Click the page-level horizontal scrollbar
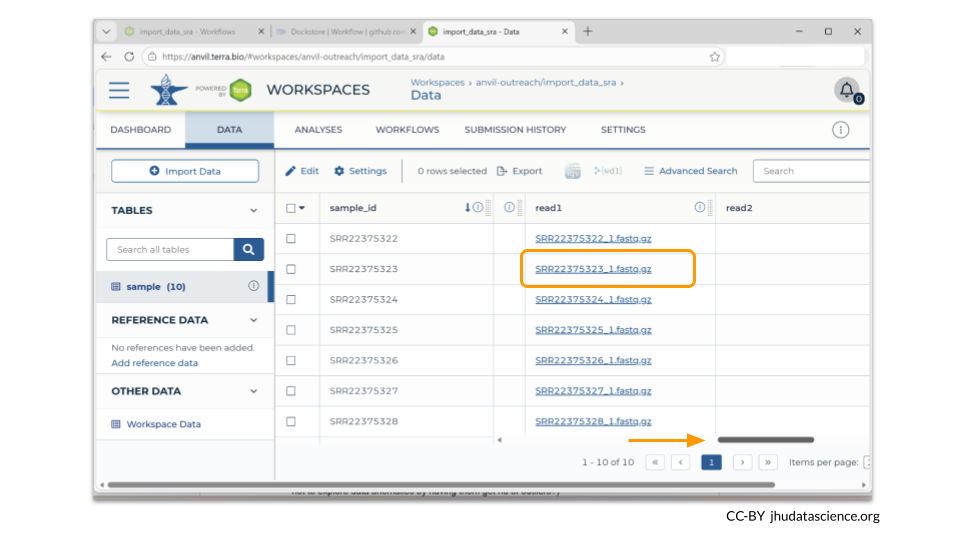This screenshot has width=960, height=540. click(441, 485)
